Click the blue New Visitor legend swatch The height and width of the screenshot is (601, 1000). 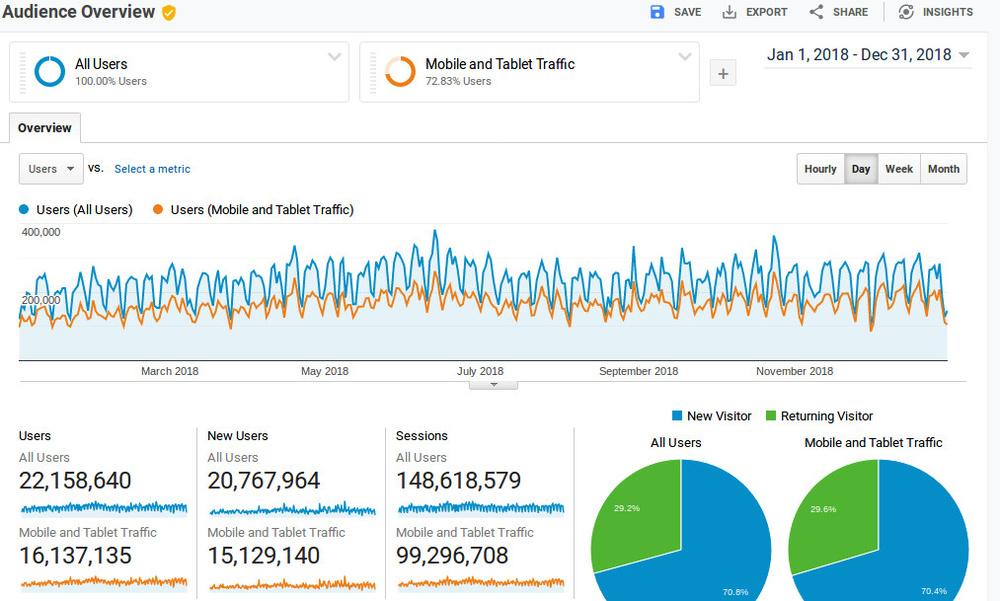678,416
